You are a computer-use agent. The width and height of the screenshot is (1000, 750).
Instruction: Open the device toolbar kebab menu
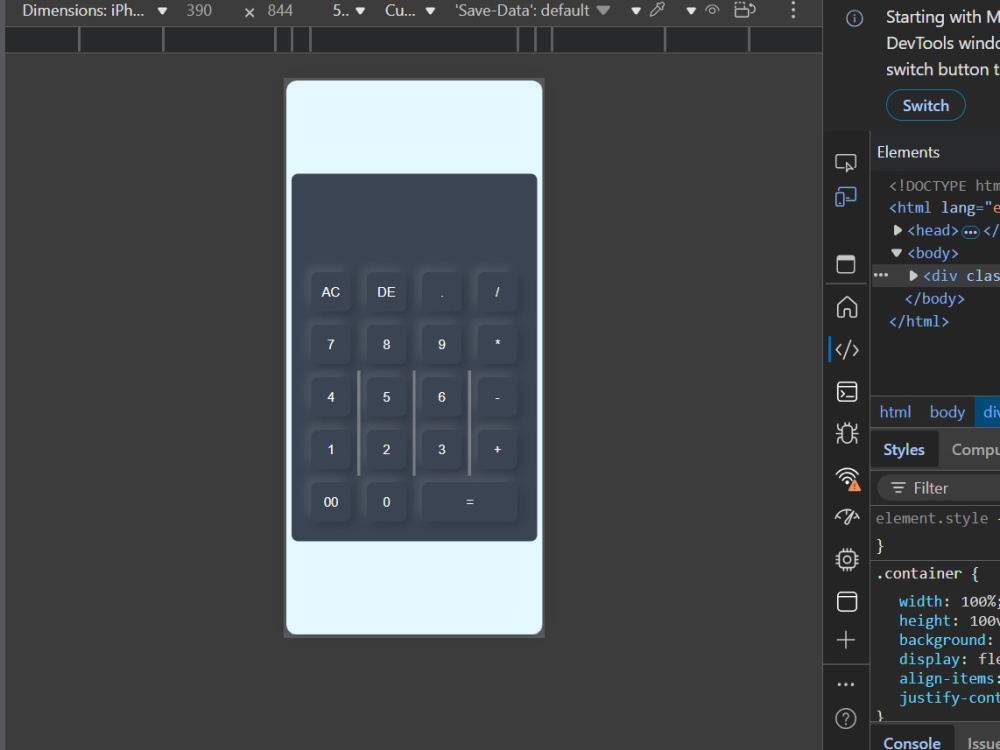(793, 10)
